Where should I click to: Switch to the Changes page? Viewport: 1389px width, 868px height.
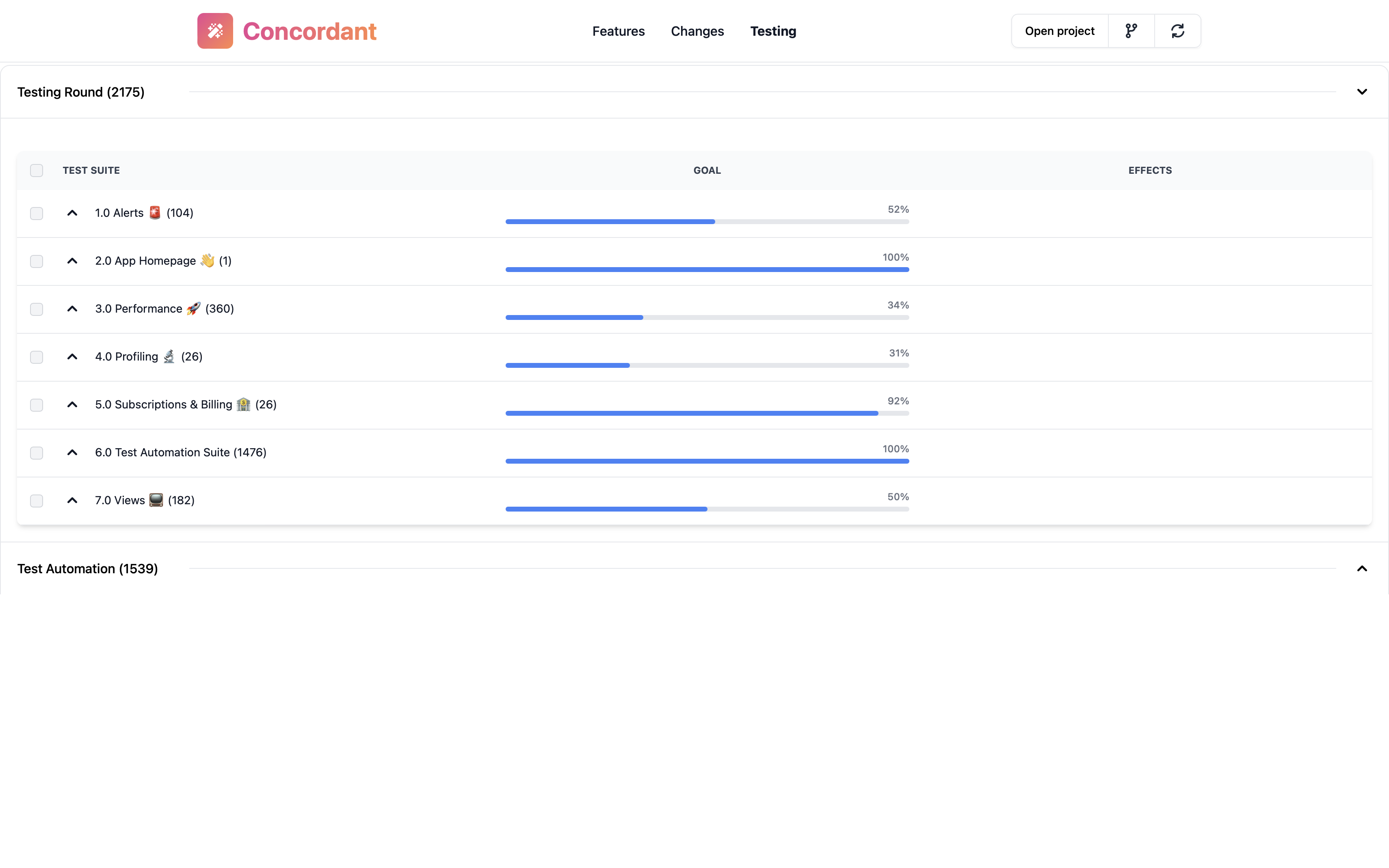tap(697, 31)
